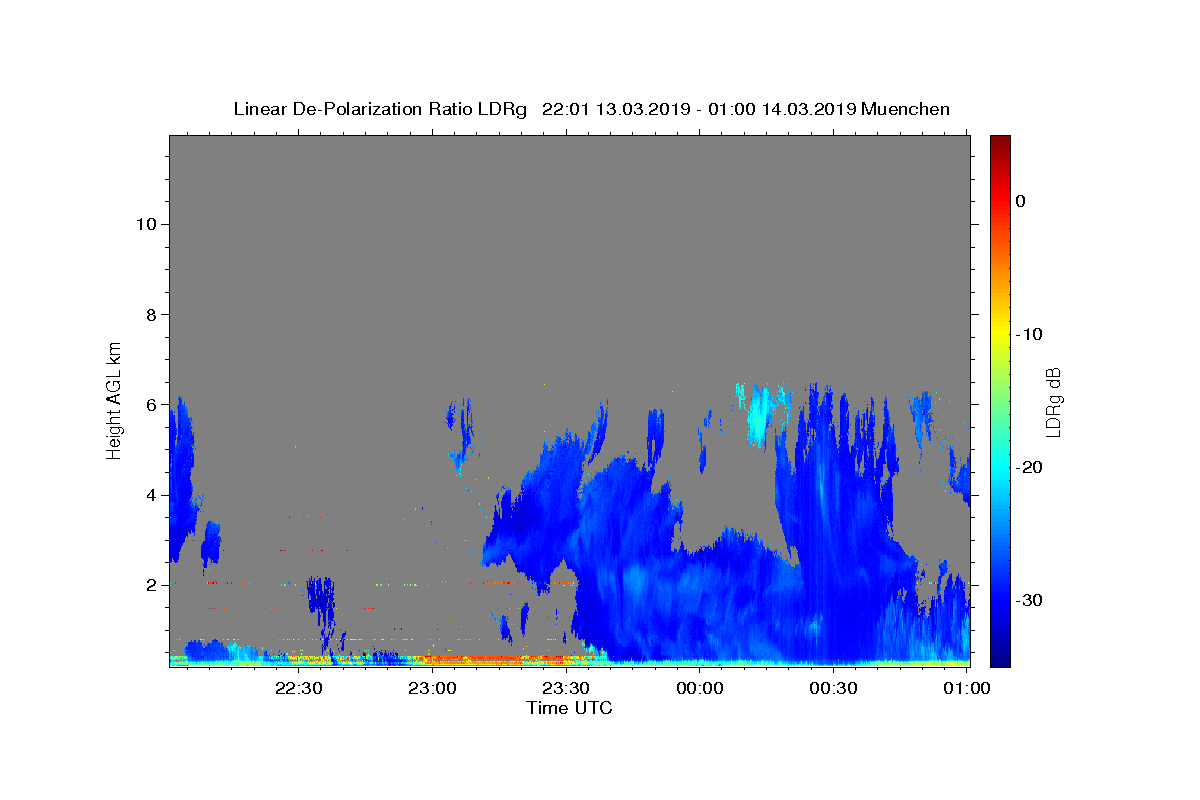This screenshot has height=800, width=1200.
Task: Click the plot title 'Linear De-Polarization Ratio LDRg'
Action: (x=379, y=109)
